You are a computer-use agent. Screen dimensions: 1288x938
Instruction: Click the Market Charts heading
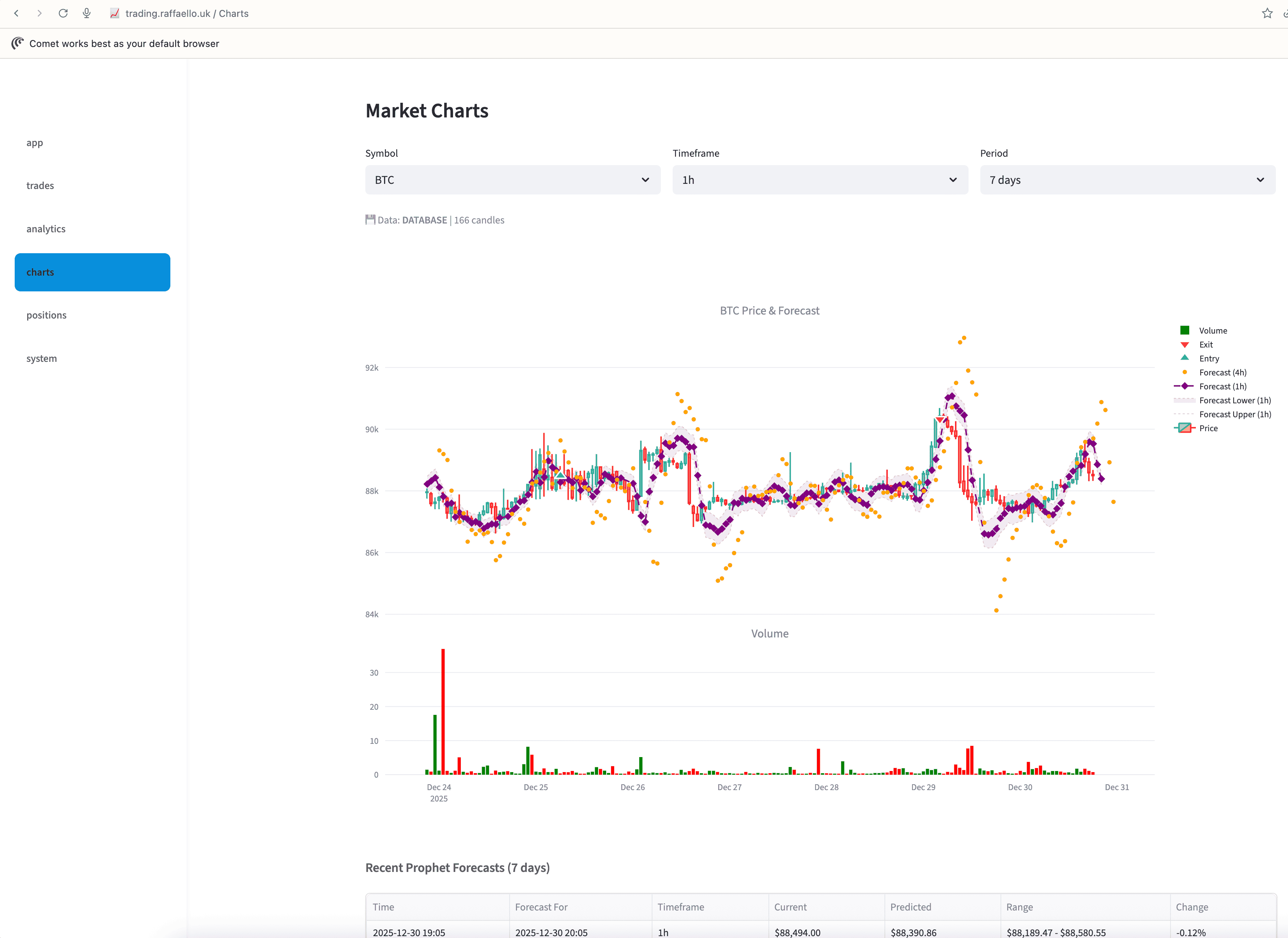click(x=427, y=111)
